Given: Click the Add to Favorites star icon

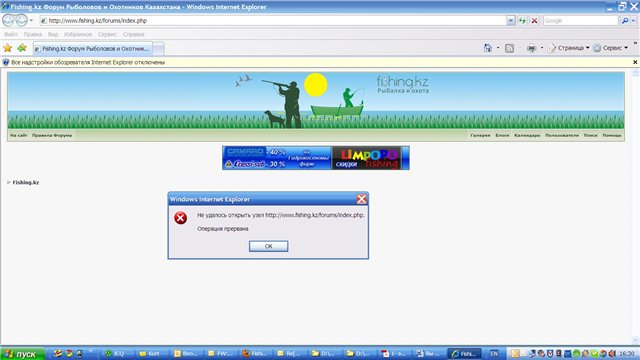Looking at the screenshot, I should (x=22, y=48).
